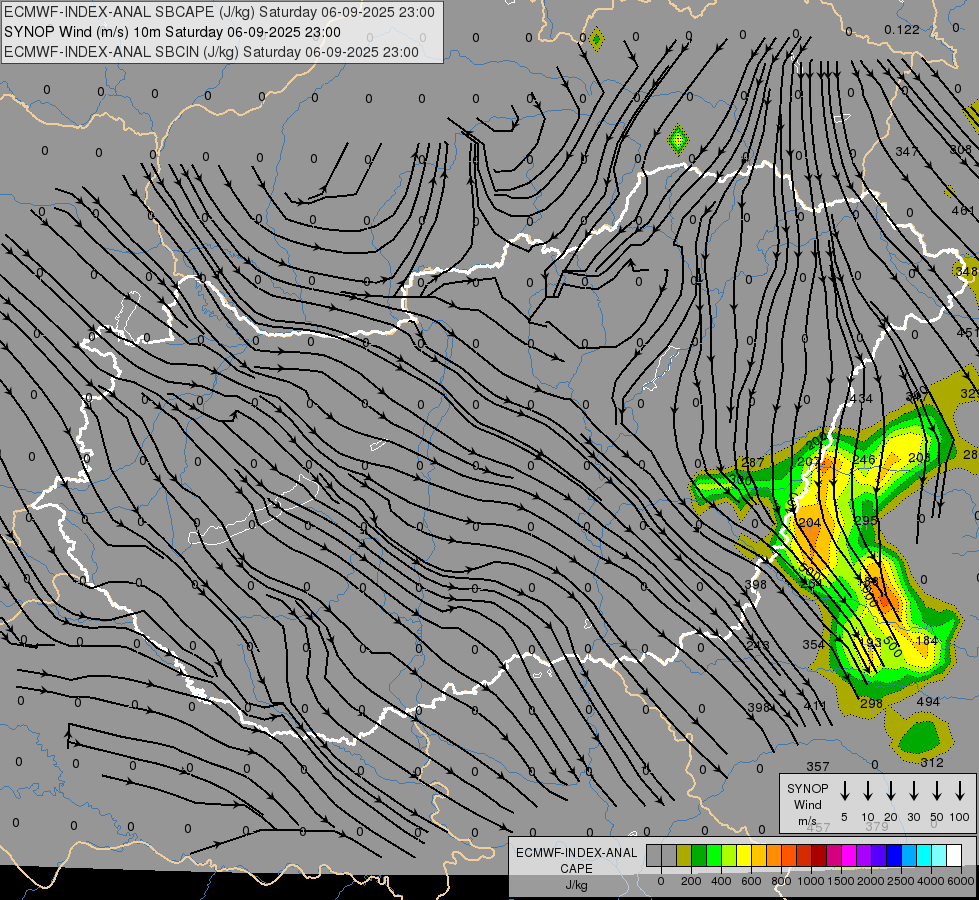Click the 461 value on the map
Viewport: 979px width, 900px height.
(x=962, y=211)
